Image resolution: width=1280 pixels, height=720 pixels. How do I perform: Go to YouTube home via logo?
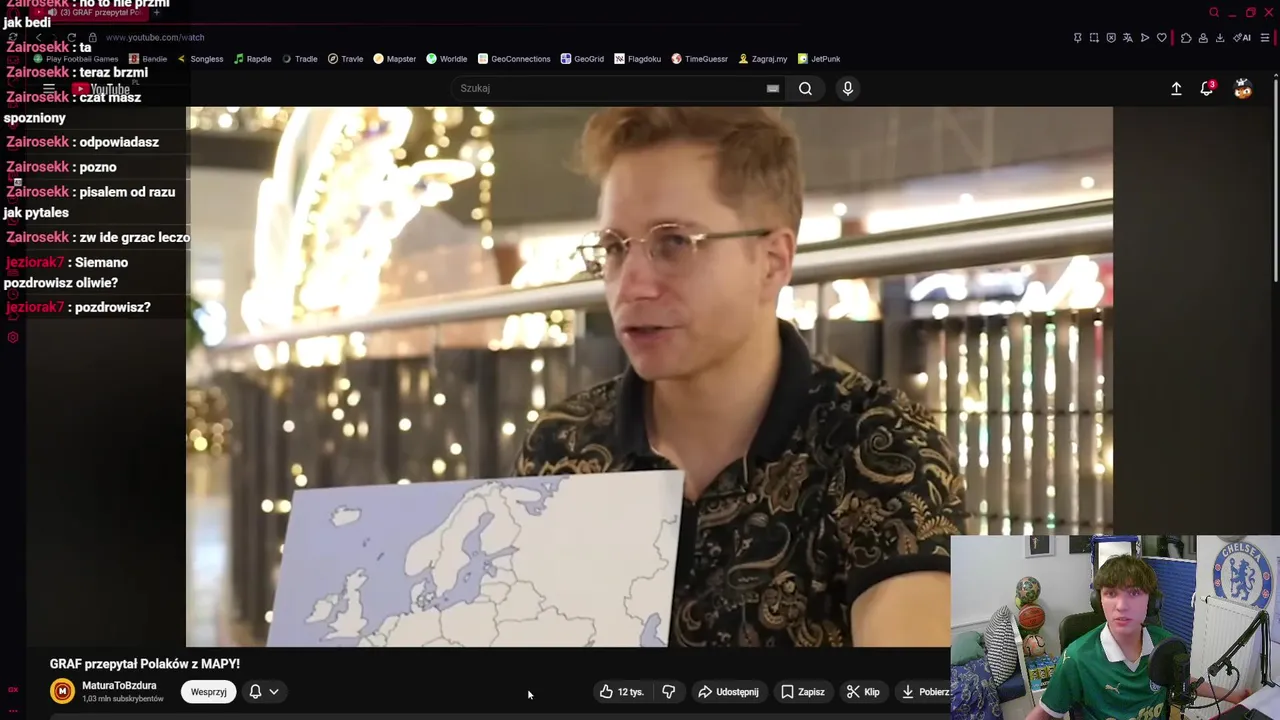101,89
